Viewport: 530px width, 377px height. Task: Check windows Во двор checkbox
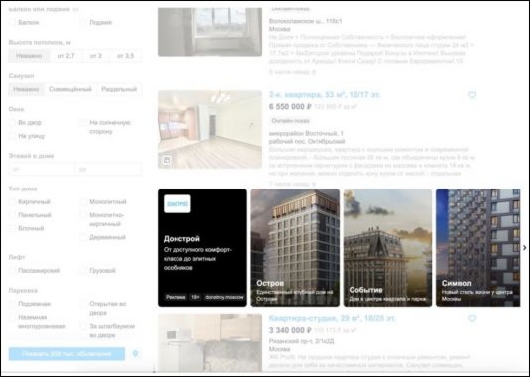coord(13,123)
